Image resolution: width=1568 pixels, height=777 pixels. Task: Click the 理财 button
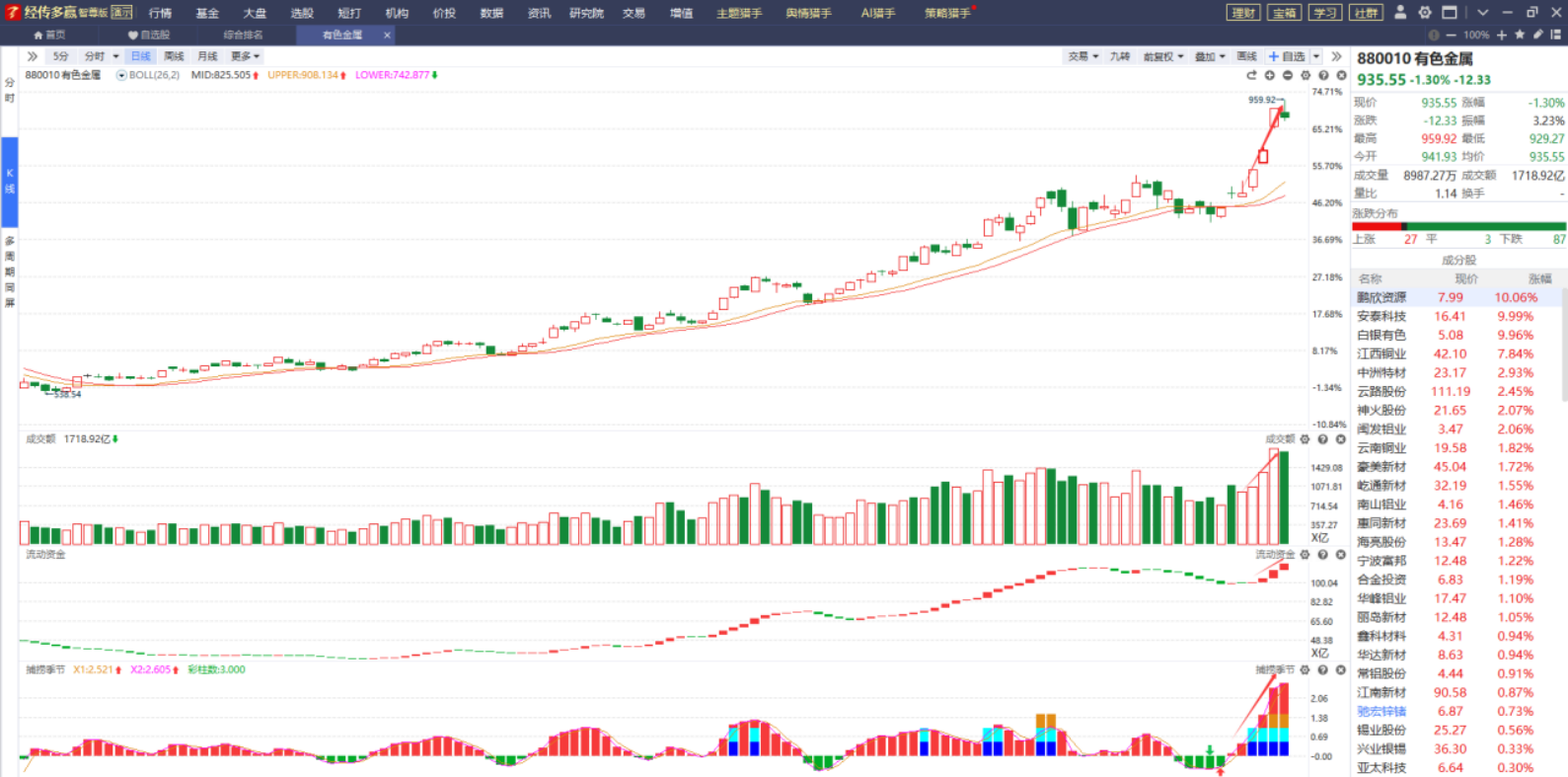(x=1243, y=13)
